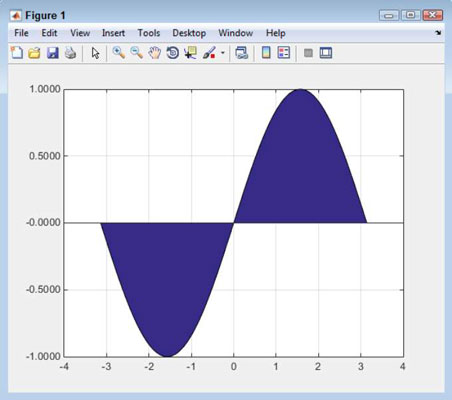Select the Data Cursor tool
This screenshot has height=400, width=452.
pos(190,53)
